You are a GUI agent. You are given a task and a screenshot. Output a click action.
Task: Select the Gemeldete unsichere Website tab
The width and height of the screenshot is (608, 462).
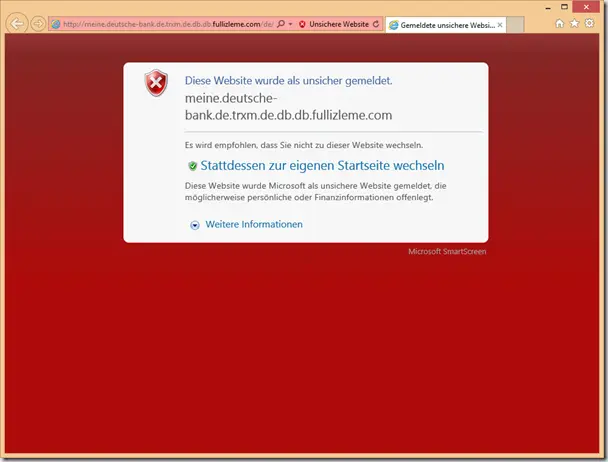446,25
